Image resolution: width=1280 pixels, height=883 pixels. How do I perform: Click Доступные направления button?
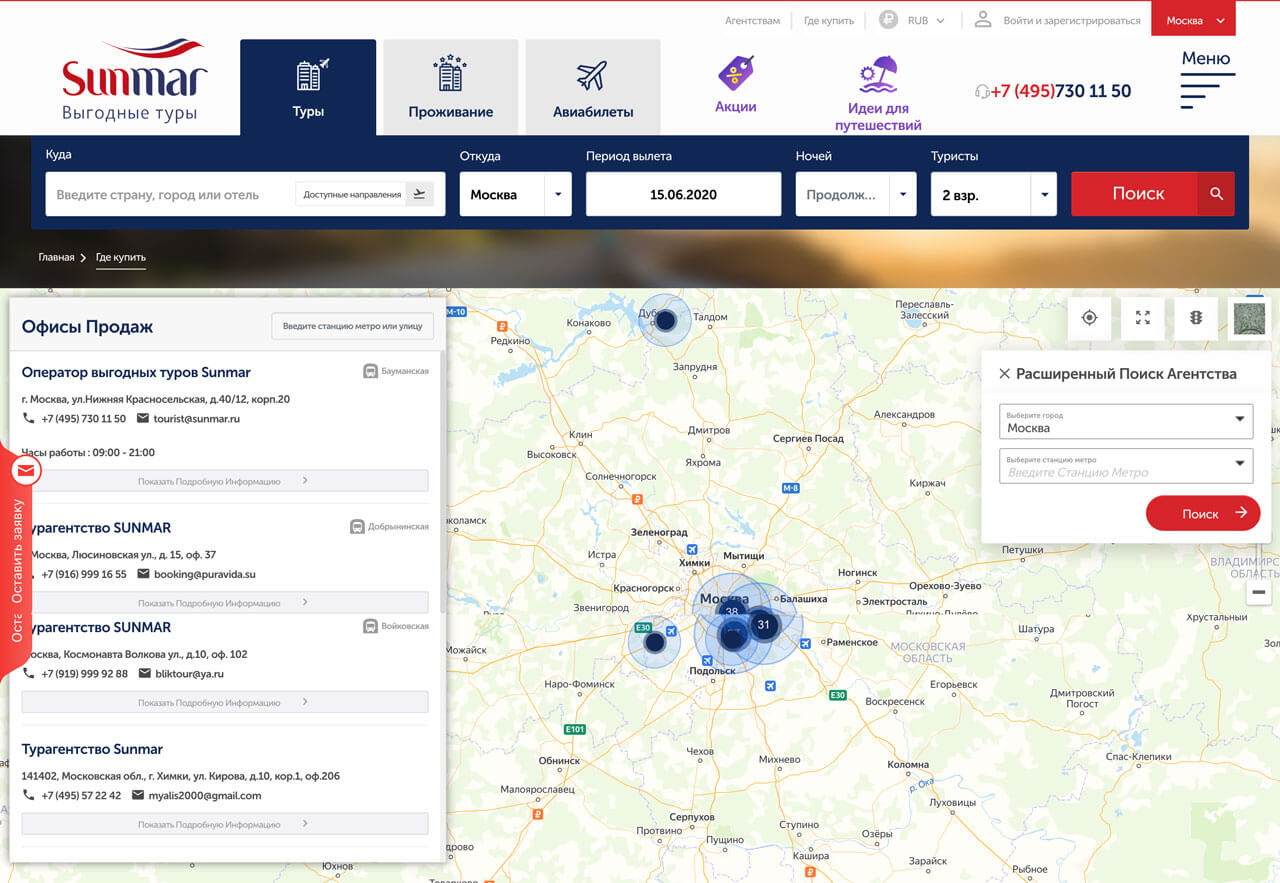coord(365,194)
